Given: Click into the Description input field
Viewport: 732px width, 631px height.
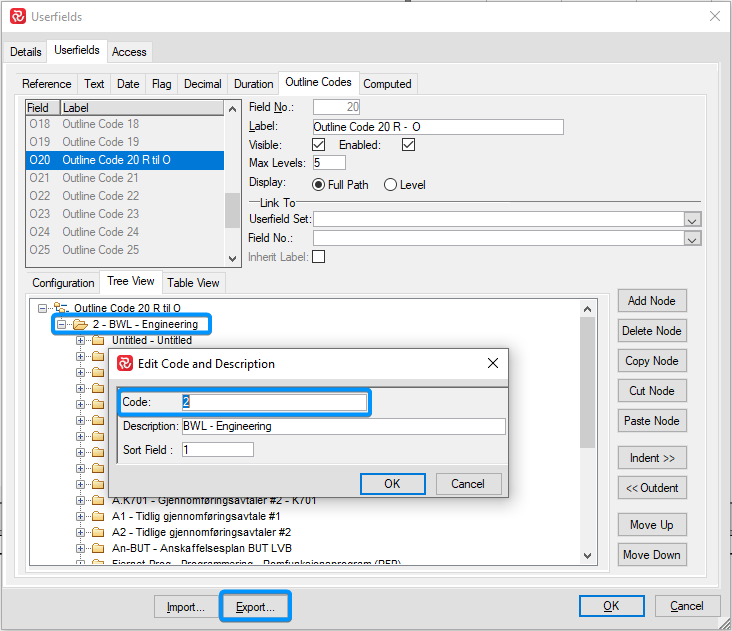Looking at the screenshot, I should point(343,426).
